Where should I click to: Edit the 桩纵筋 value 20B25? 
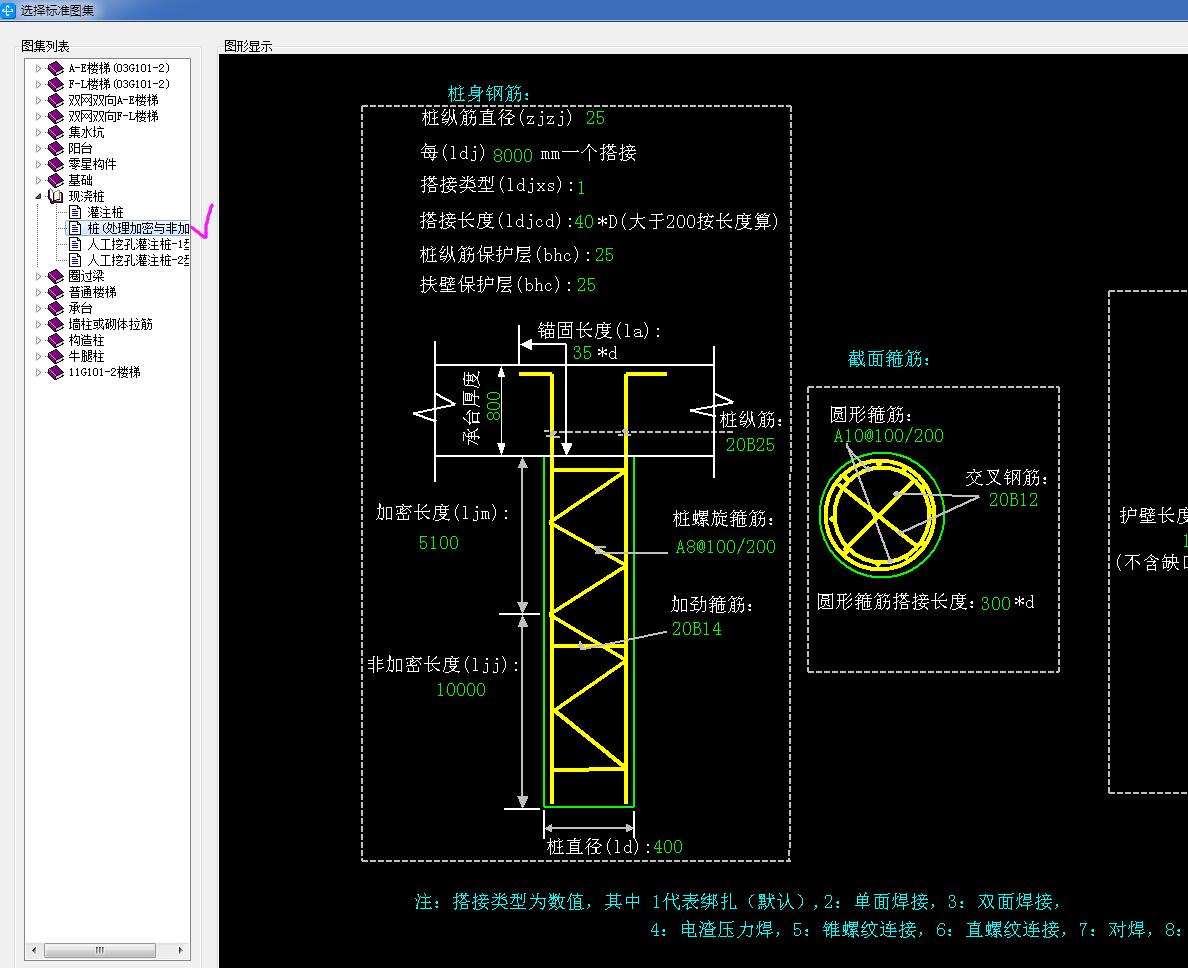tap(750, 445)
